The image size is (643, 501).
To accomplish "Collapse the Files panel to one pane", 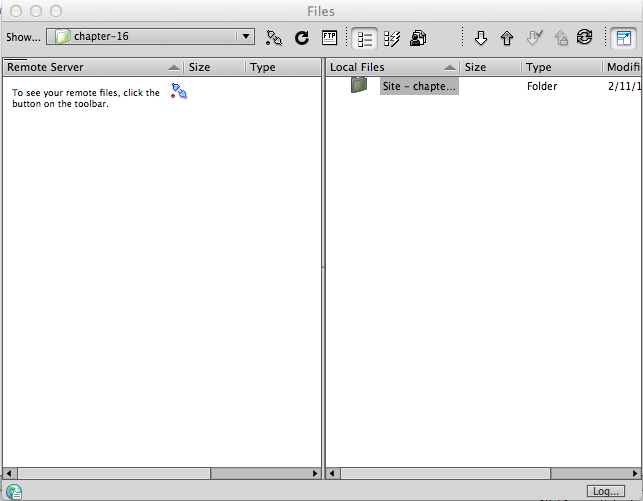I will tap(623, 38).
